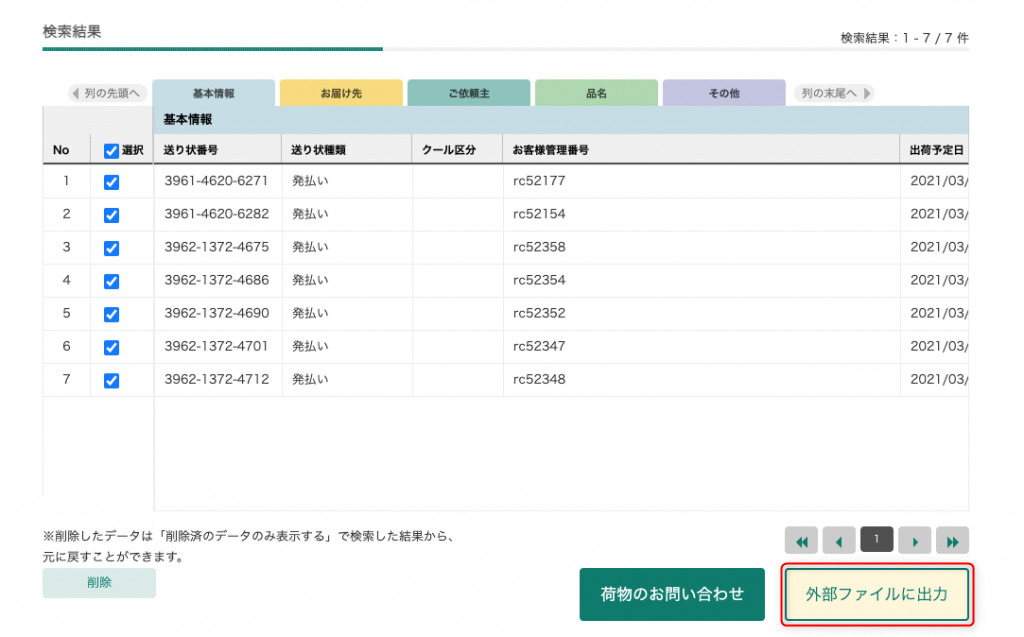
Task: Open the お届け先 tab
Action: (x=341, y=93)
